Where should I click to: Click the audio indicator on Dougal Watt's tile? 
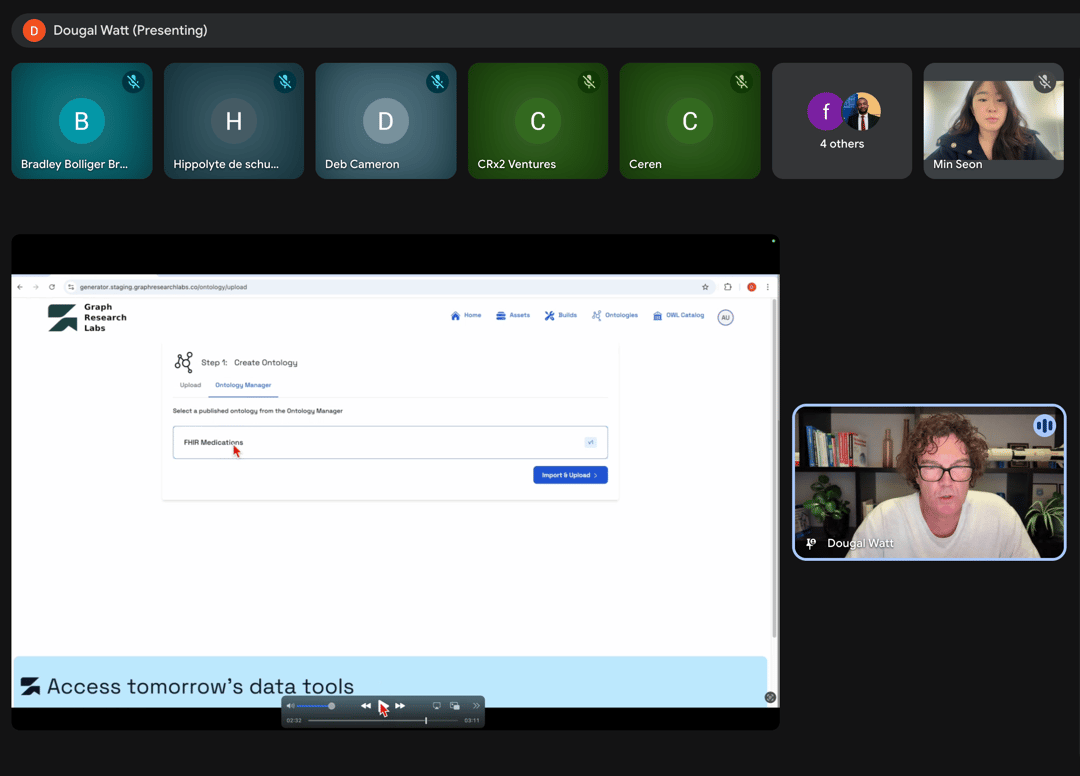point(1044,426)
